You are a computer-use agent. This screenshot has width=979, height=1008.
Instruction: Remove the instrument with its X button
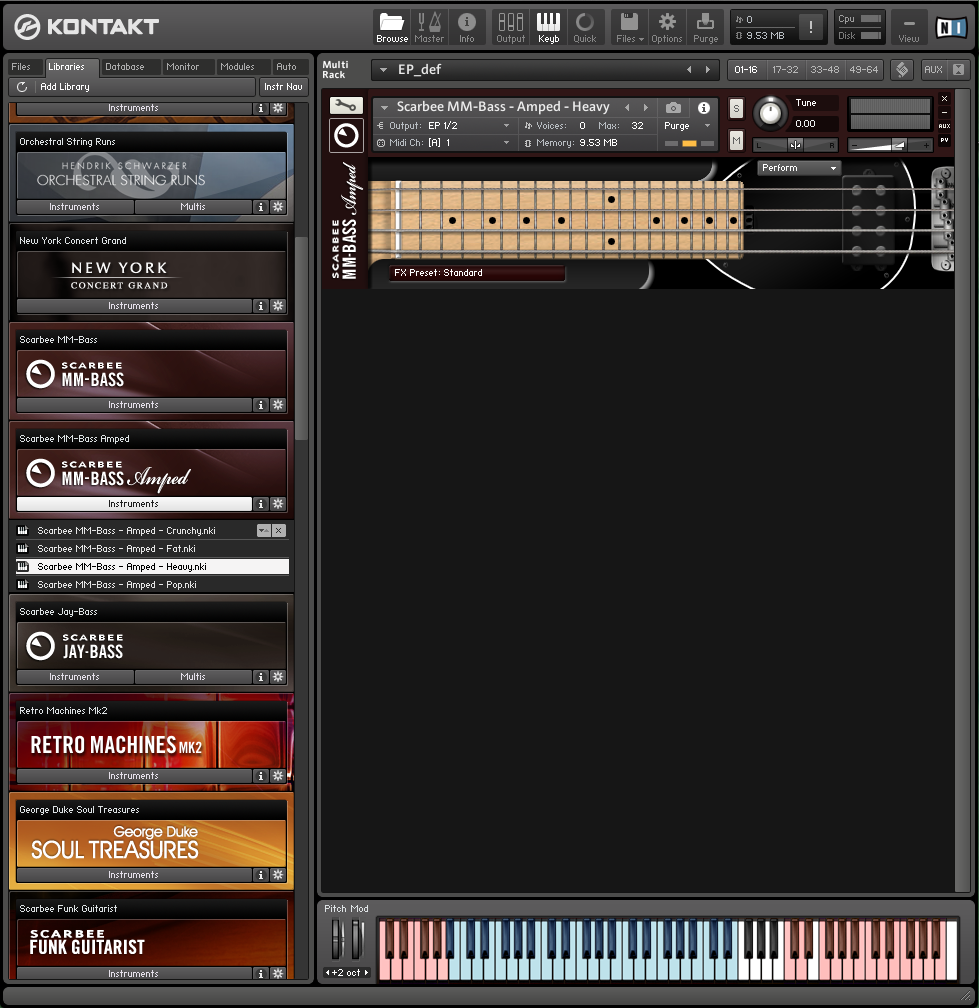[944, 98]
